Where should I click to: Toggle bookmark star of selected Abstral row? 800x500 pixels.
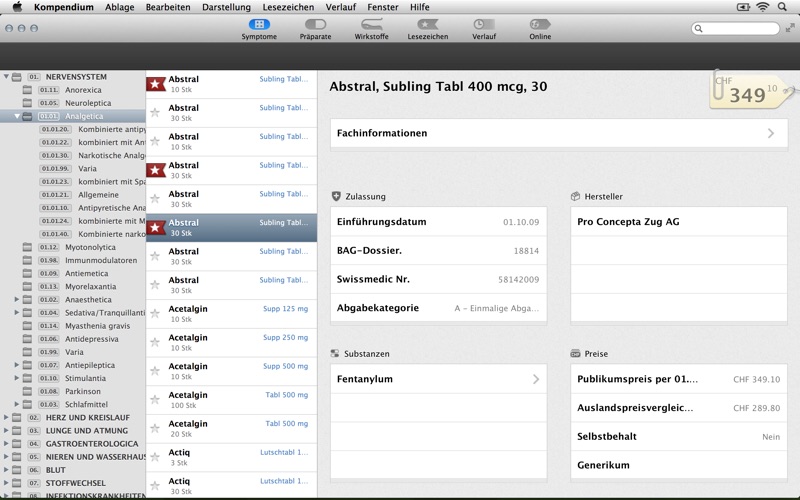coord(156,228)
